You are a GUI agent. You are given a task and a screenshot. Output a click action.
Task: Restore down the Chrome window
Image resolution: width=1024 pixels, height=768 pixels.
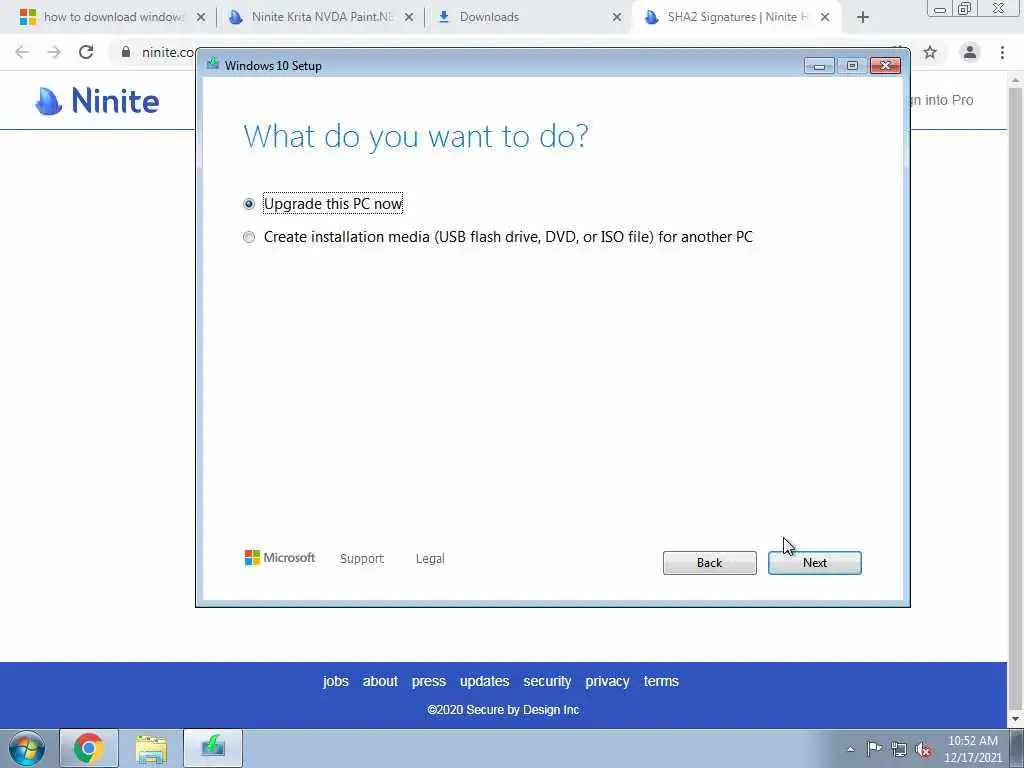[965, 8]
